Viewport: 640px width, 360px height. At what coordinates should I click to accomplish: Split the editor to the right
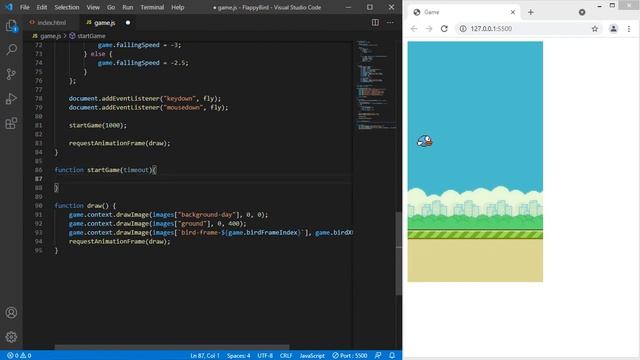pos(375,22)
